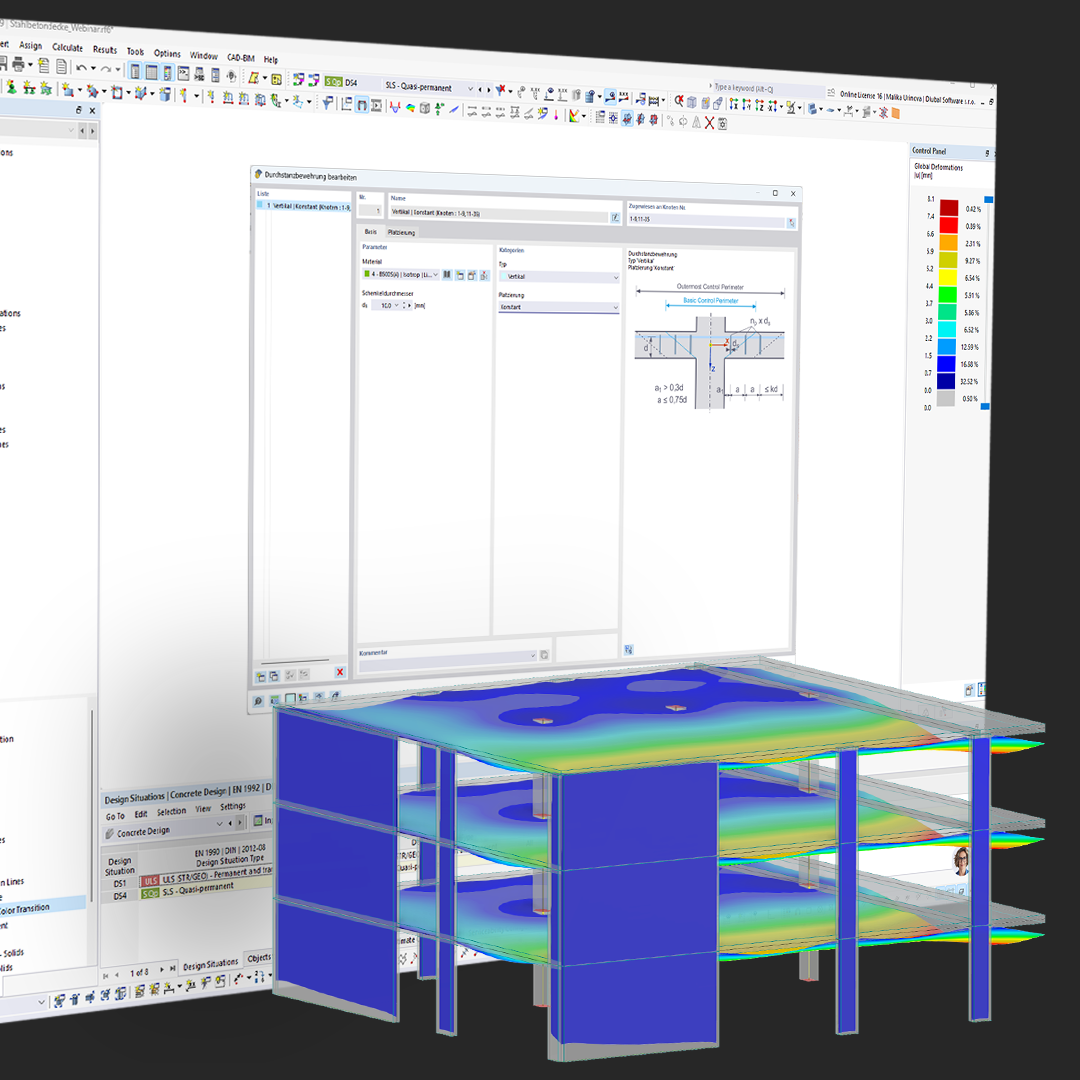Select the Undo icon on the toolbar

coord(80,68)
